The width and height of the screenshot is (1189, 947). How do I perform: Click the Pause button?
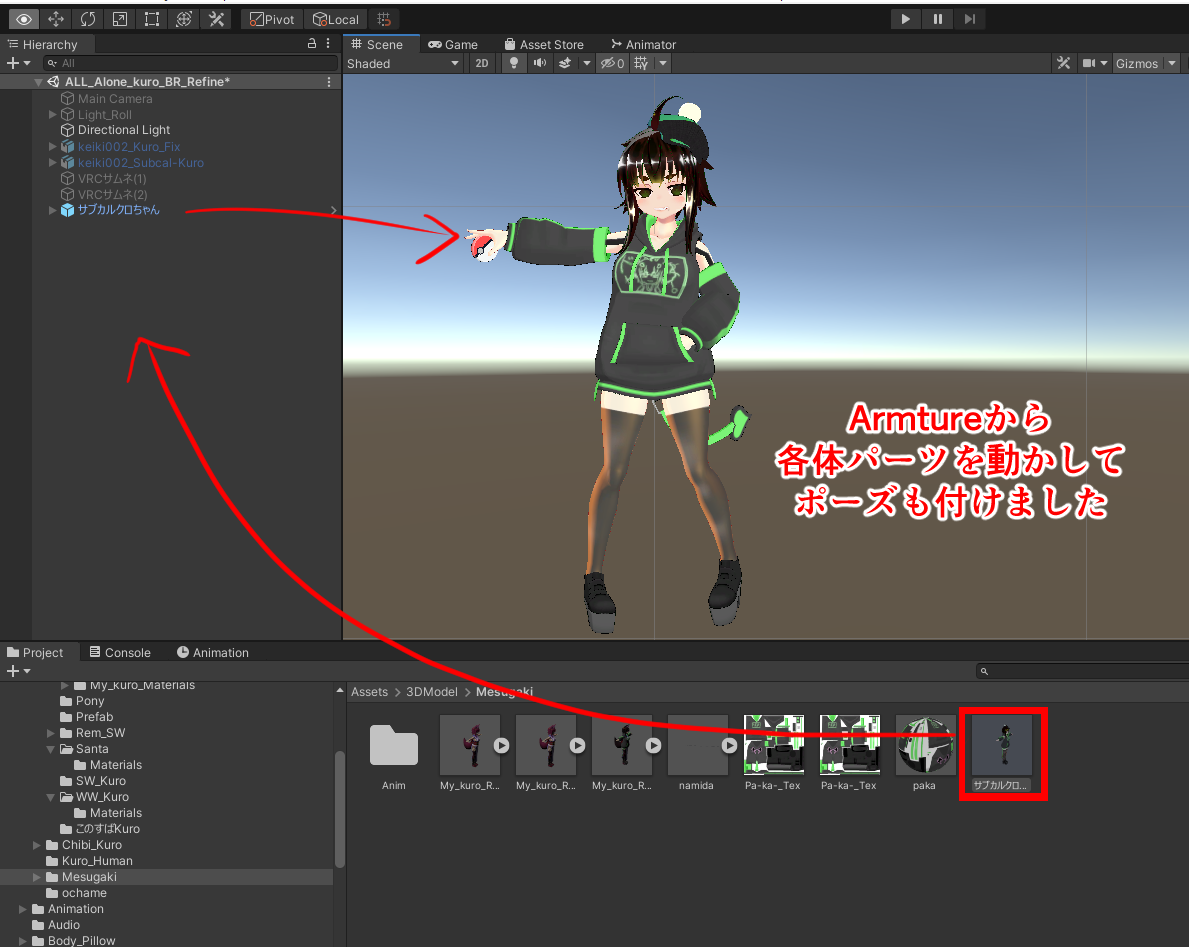tap(937, 19)
